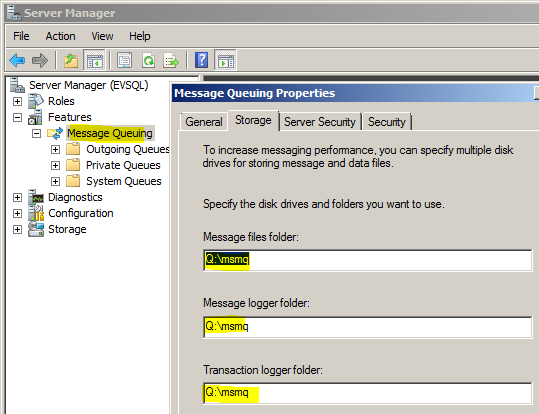
Task: Click the Message files folder input field
Action: tap(367, 260)
